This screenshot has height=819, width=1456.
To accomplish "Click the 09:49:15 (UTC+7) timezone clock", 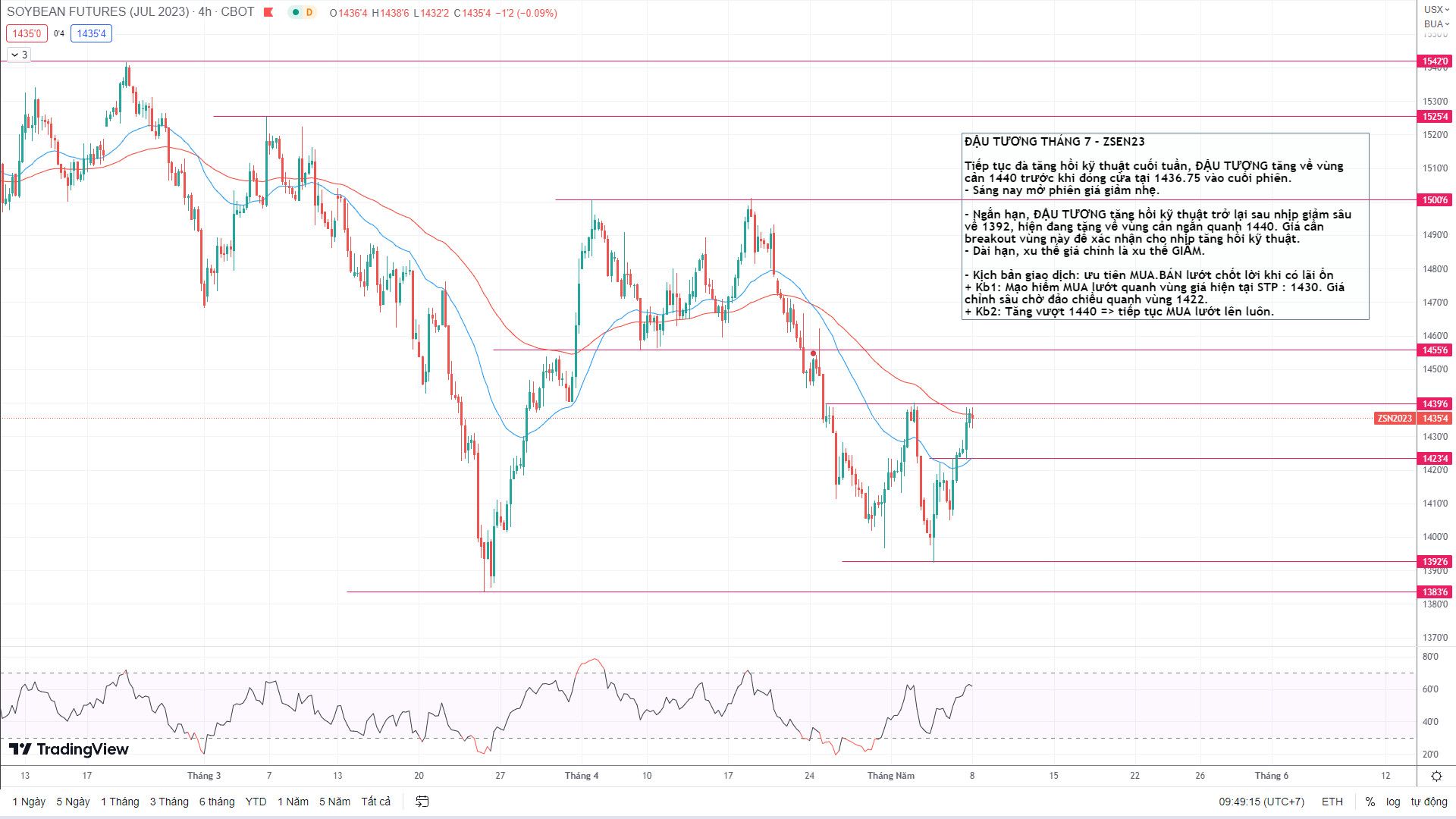I will [1261, 802].
